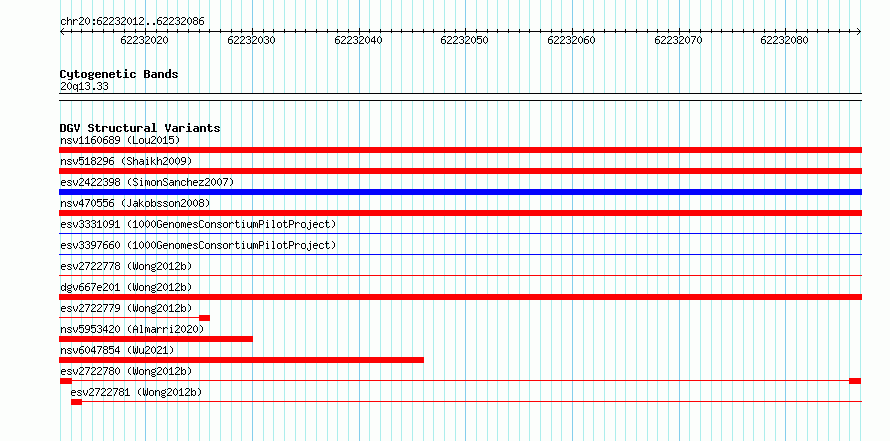Image resolution: width=890 pixels, height=441 pixels.
Task: Select the 20q13.33 band label
Action: click(84, 86)
